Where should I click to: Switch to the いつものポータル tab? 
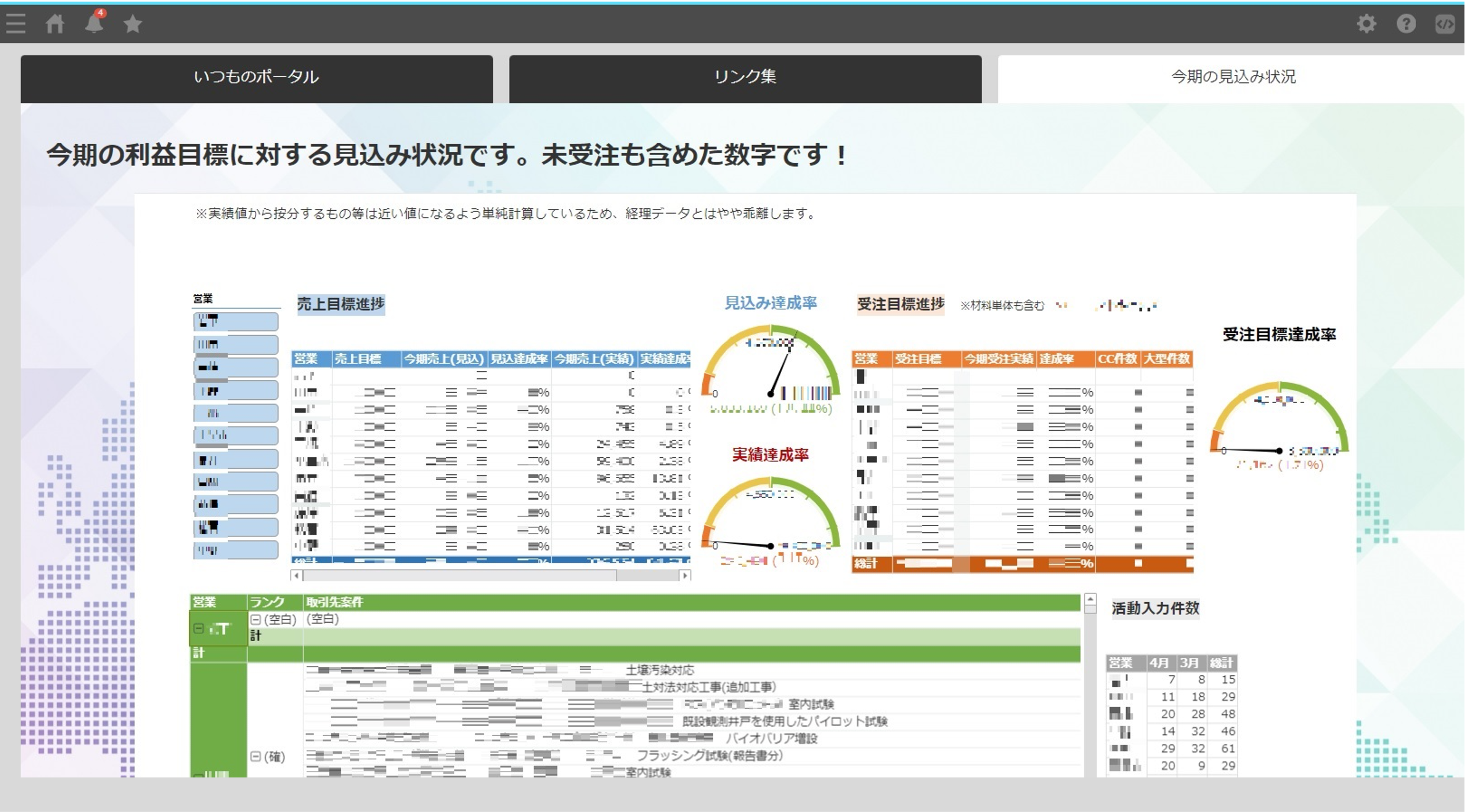click(x=256, y=77)
